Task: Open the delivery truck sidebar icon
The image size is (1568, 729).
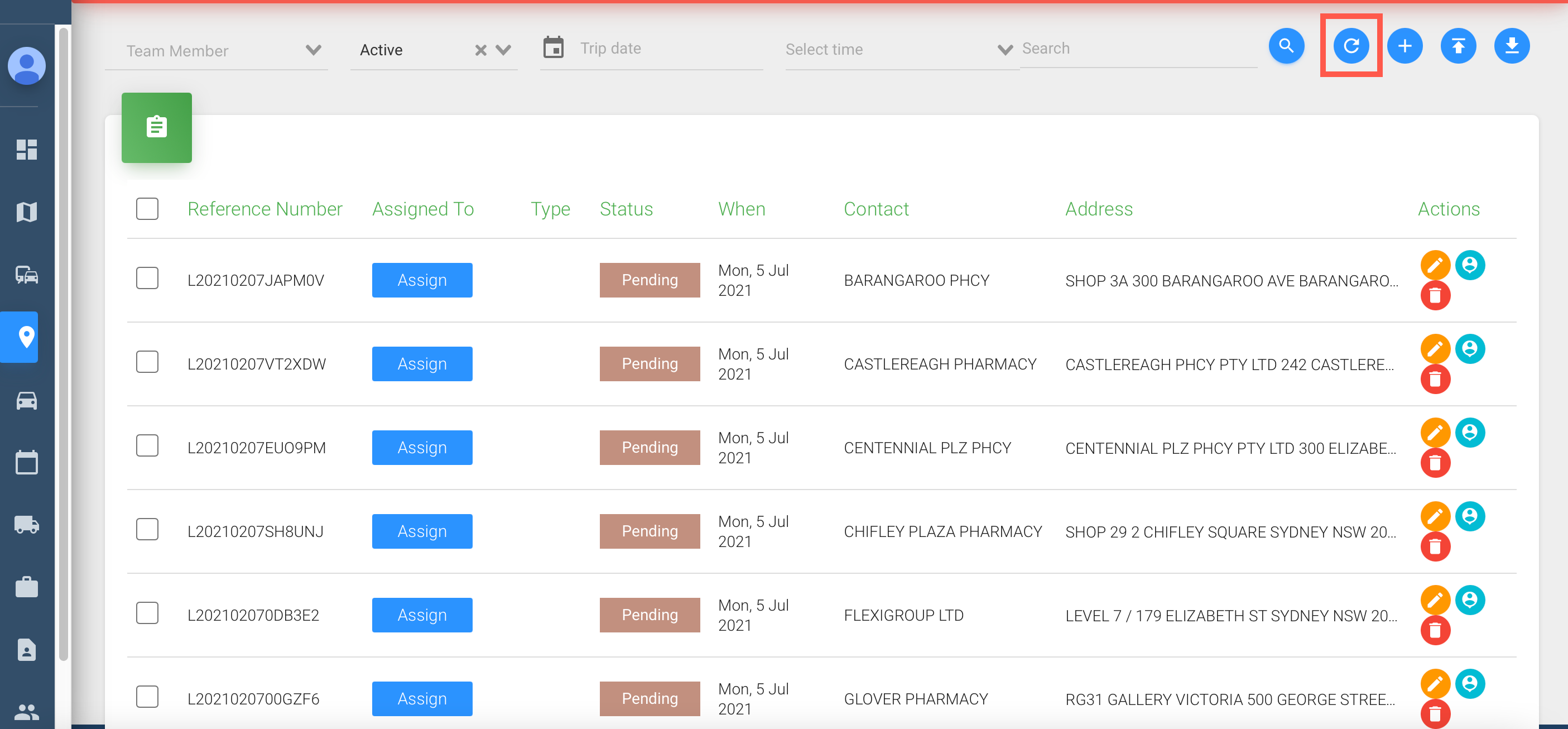Action: coord(27,524)
